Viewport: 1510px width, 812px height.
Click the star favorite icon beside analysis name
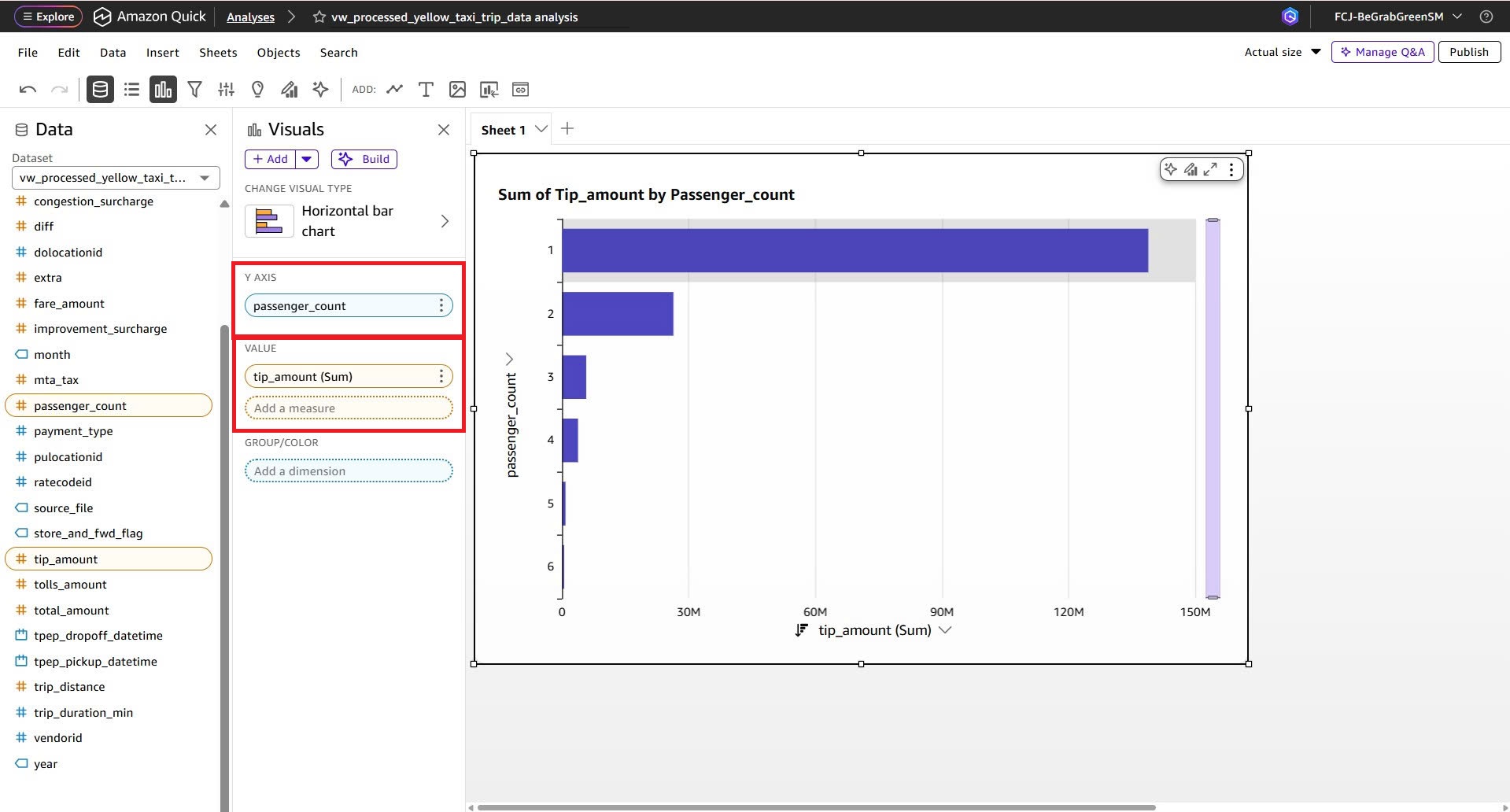coord(319,17)
